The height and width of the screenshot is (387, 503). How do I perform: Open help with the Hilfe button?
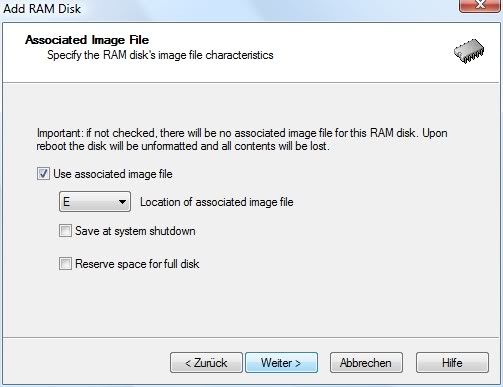[x=452, y=363]
